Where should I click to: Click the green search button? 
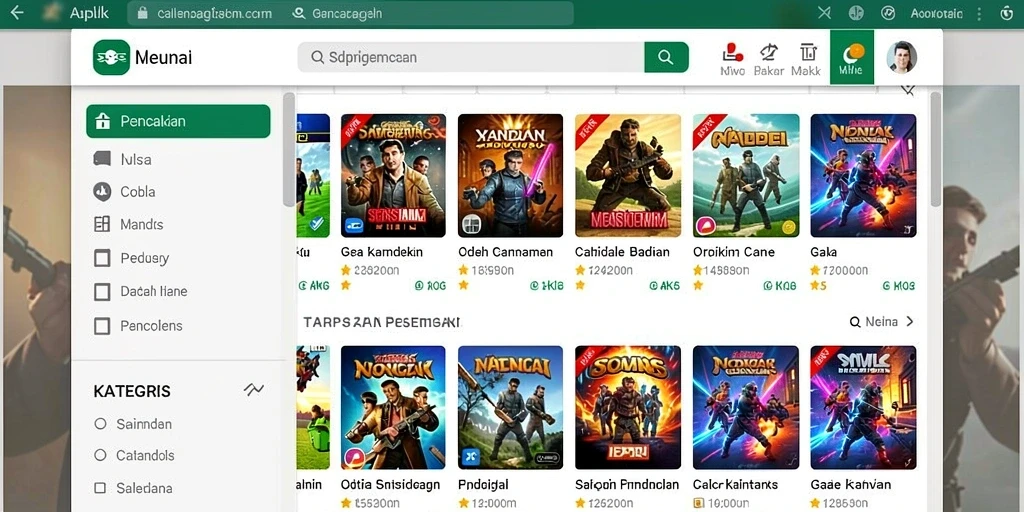(666, 57)
